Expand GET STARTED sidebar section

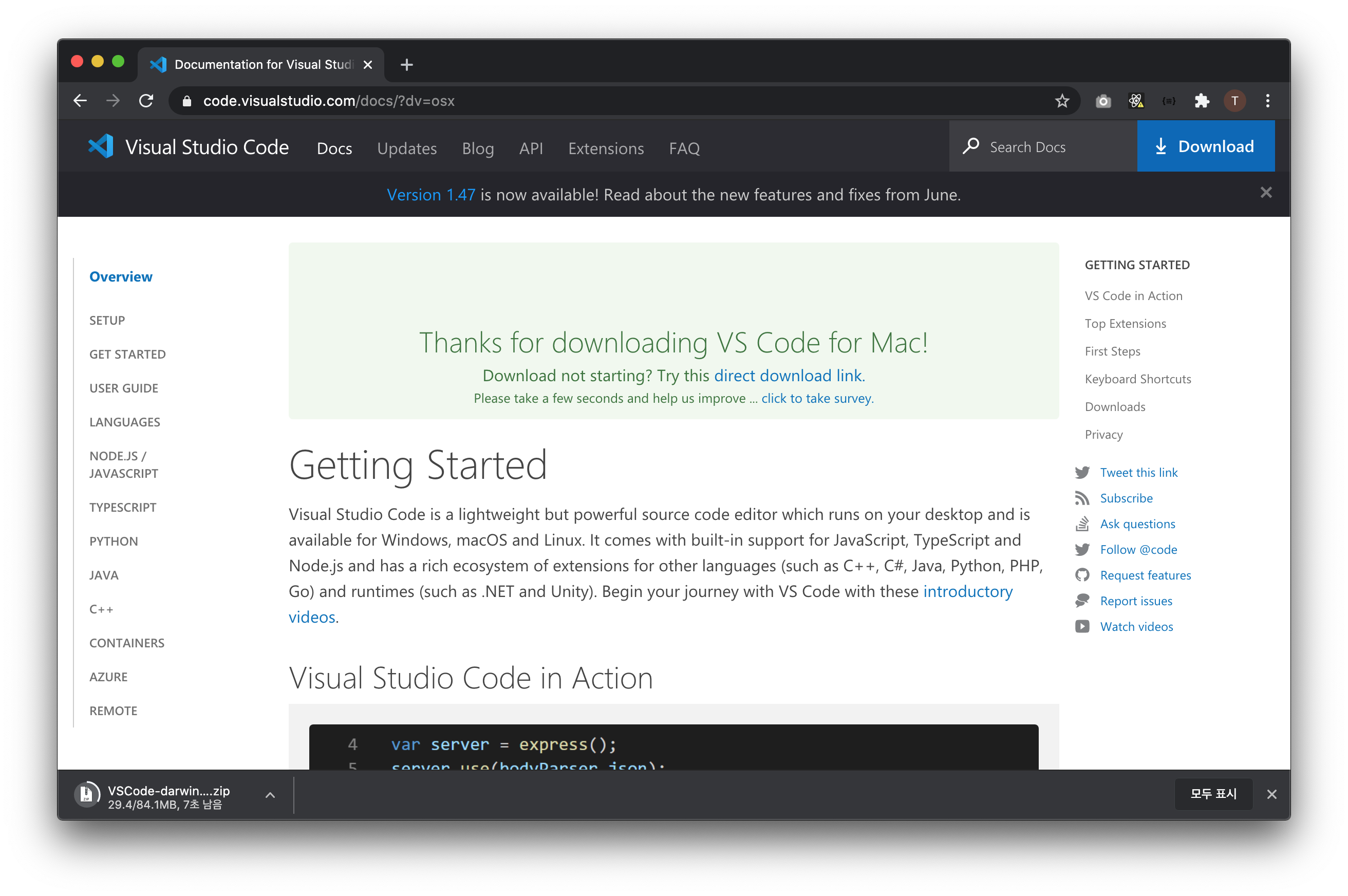click(127, 354)
